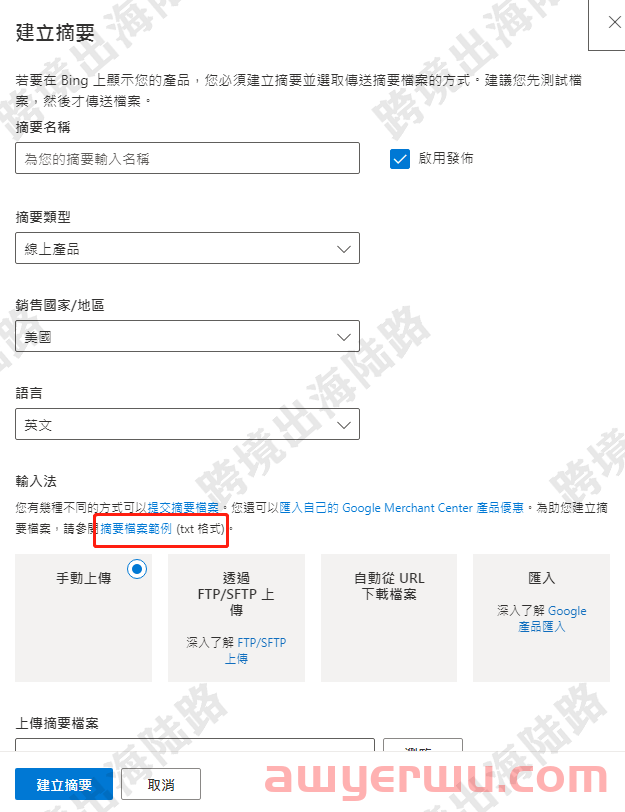Choose the 自動從 URL 下載檔案 method tile
This screenshot has width=625, height=812.
click(x=389, y=618)
